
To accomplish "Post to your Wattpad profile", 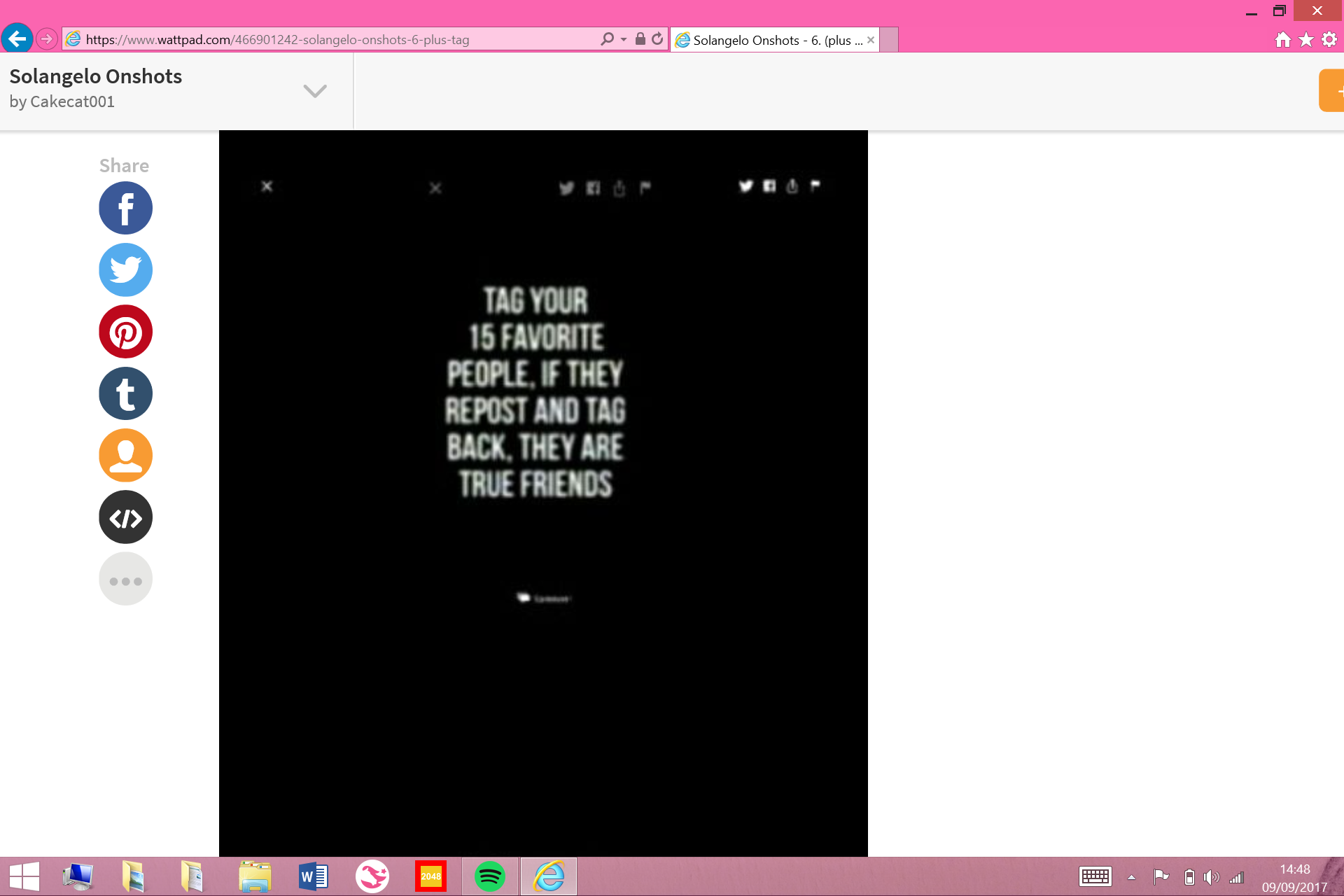I will pos(125,455).
